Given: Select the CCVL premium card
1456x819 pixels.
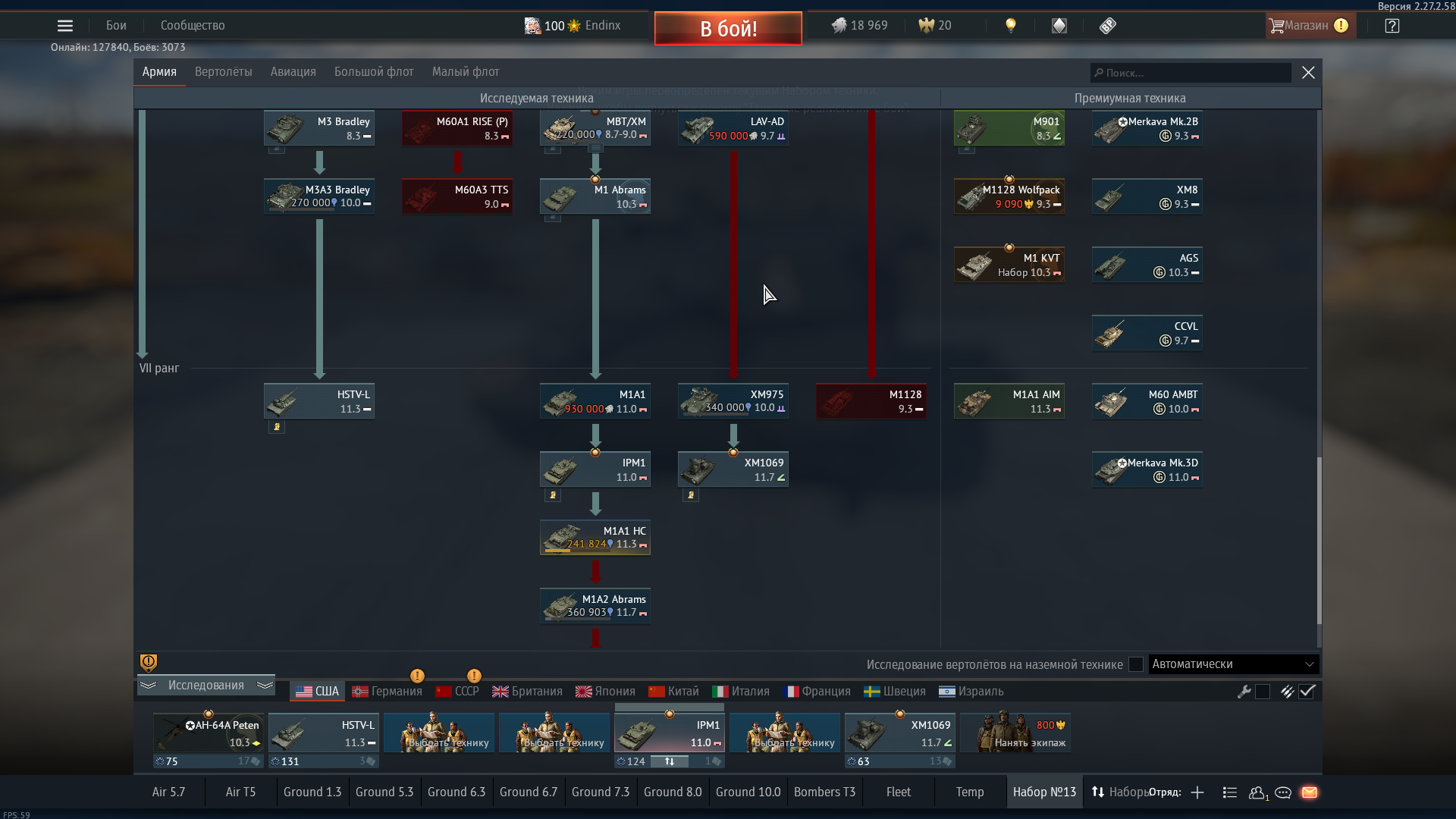Looking at the screenshot, I should (x=1147, y=333).
